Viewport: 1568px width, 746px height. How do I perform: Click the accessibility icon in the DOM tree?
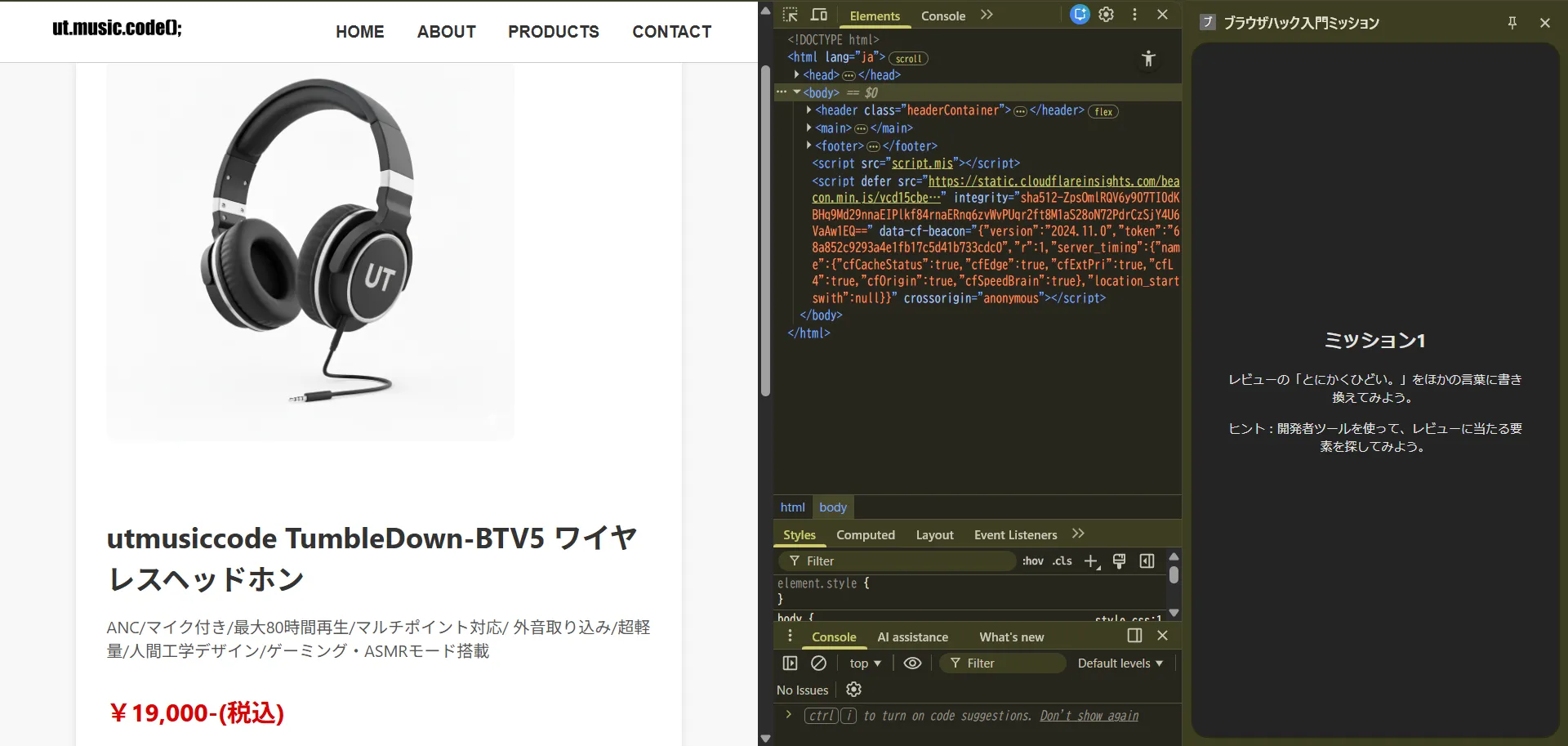tap(1148, 58)
